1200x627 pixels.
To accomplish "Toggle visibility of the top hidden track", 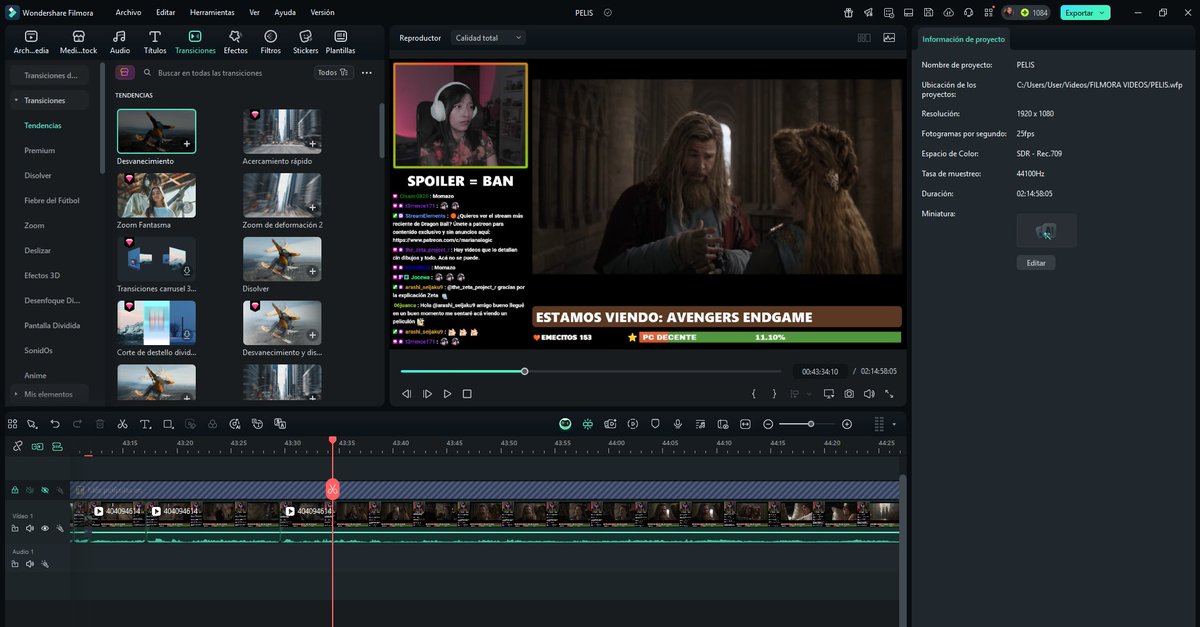I will click(x=45, y=490).
